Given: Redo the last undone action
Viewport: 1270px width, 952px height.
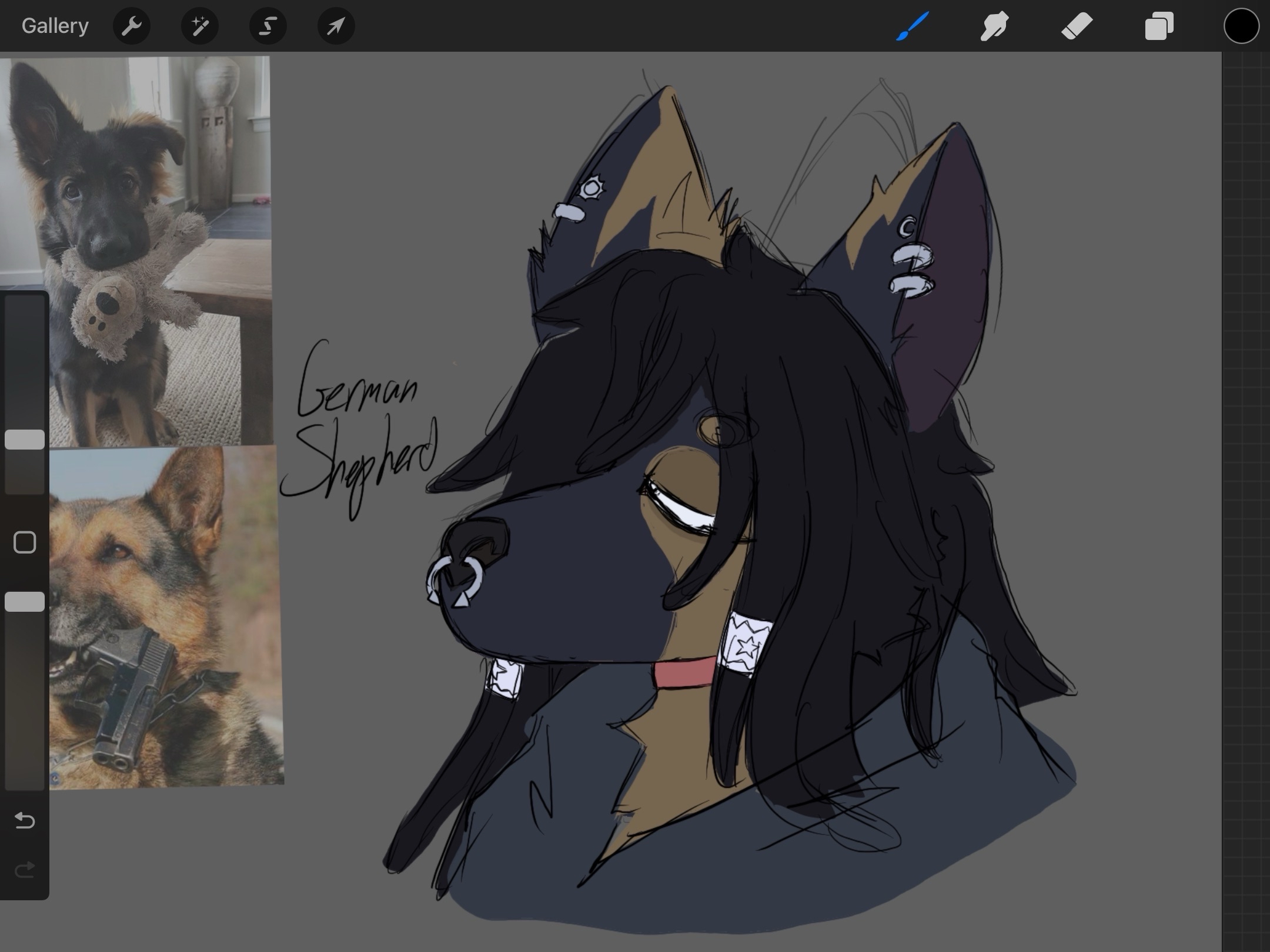Looking at the screenshot, I should pos(25,869).
